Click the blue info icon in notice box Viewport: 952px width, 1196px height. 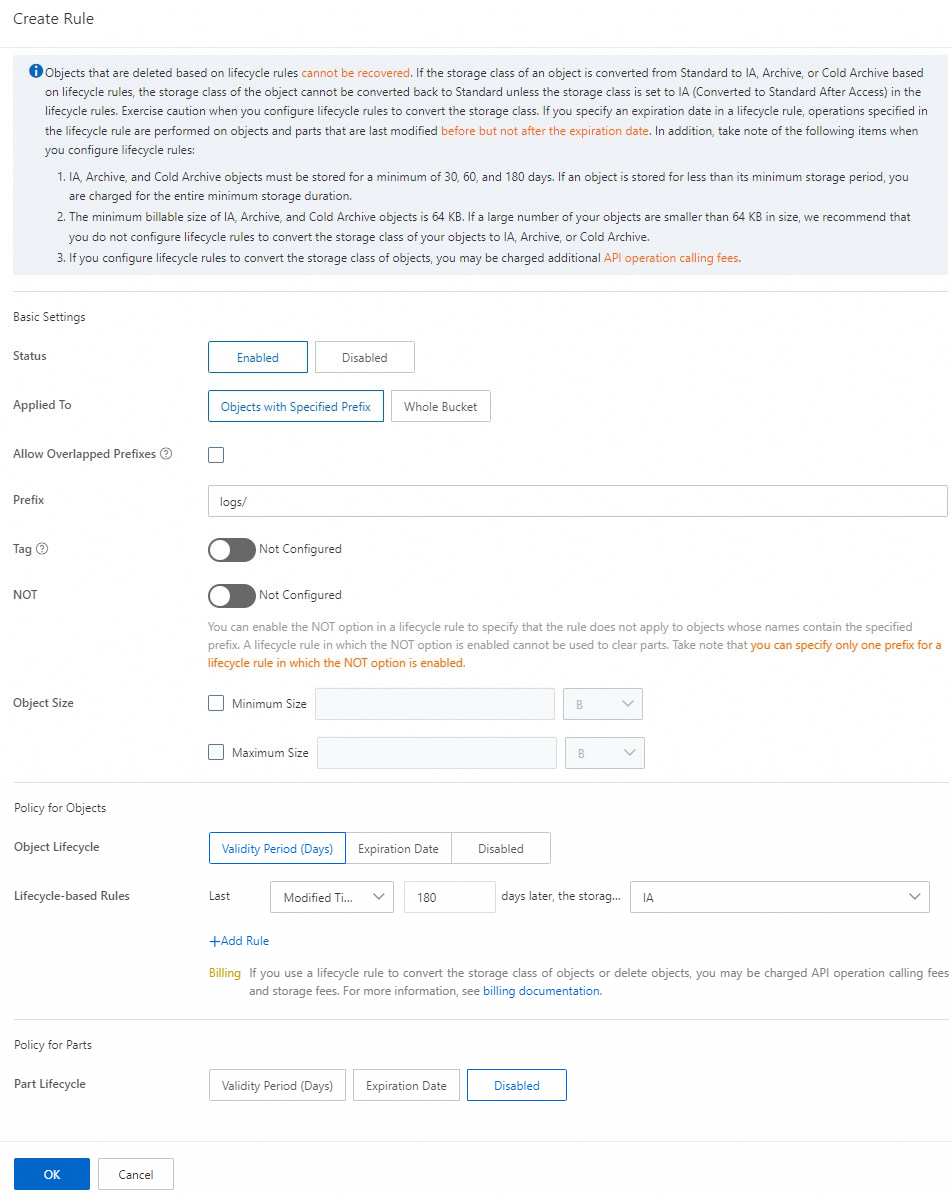point(36,71)
